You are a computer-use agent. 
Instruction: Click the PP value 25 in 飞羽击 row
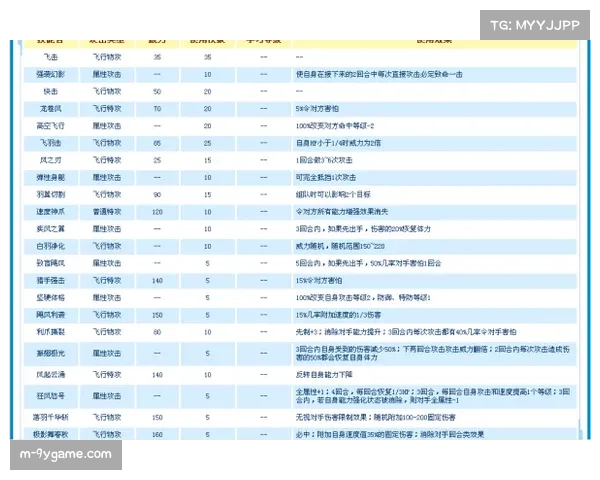[207, 143]
